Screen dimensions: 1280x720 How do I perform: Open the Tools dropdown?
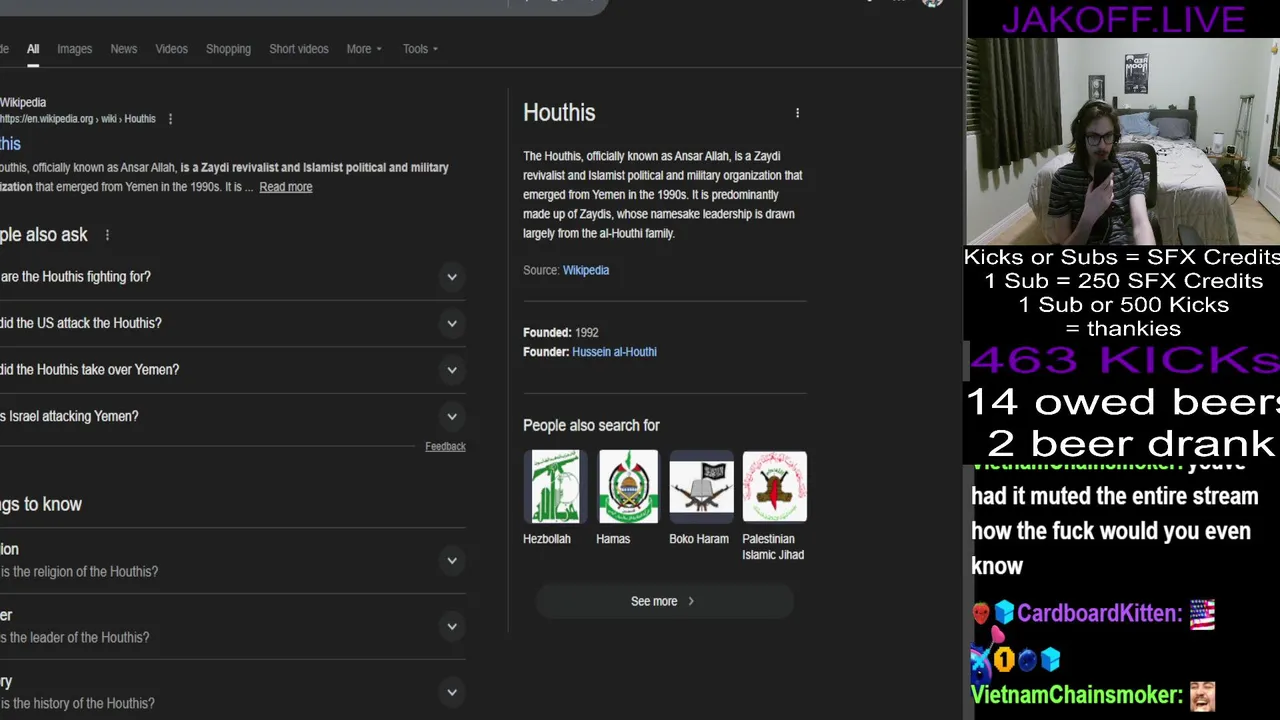point(420,49)
